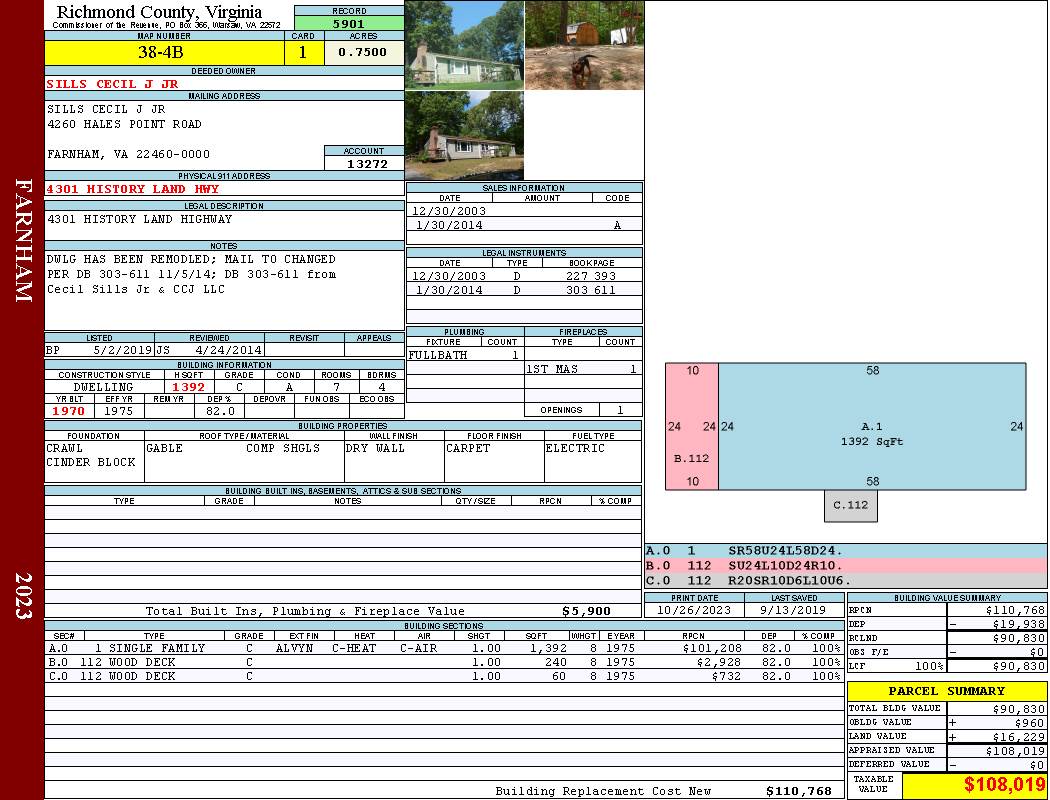Click the RPCN value $101,208
Image resolution: width=1050 pixels, height=800 pixels.
712,648
